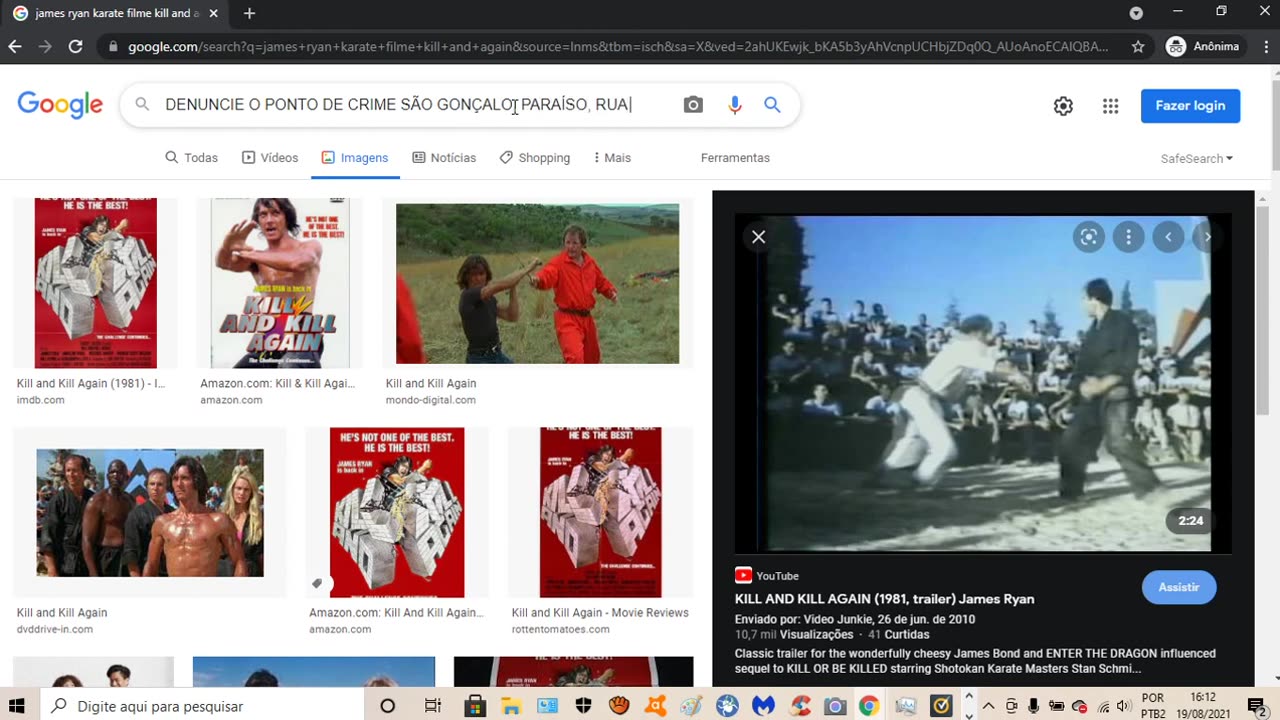Screen dimensions: 1280x720
Task: Switch to Notícias tab
Action: [444, 158]
